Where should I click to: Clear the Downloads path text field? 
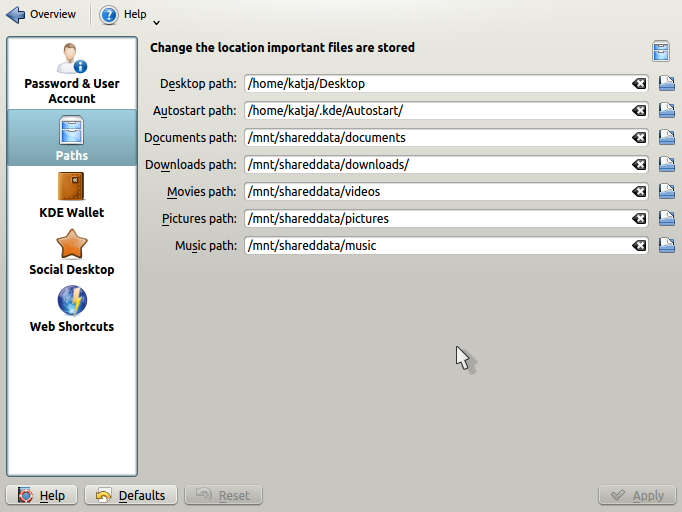pos(639,165)
